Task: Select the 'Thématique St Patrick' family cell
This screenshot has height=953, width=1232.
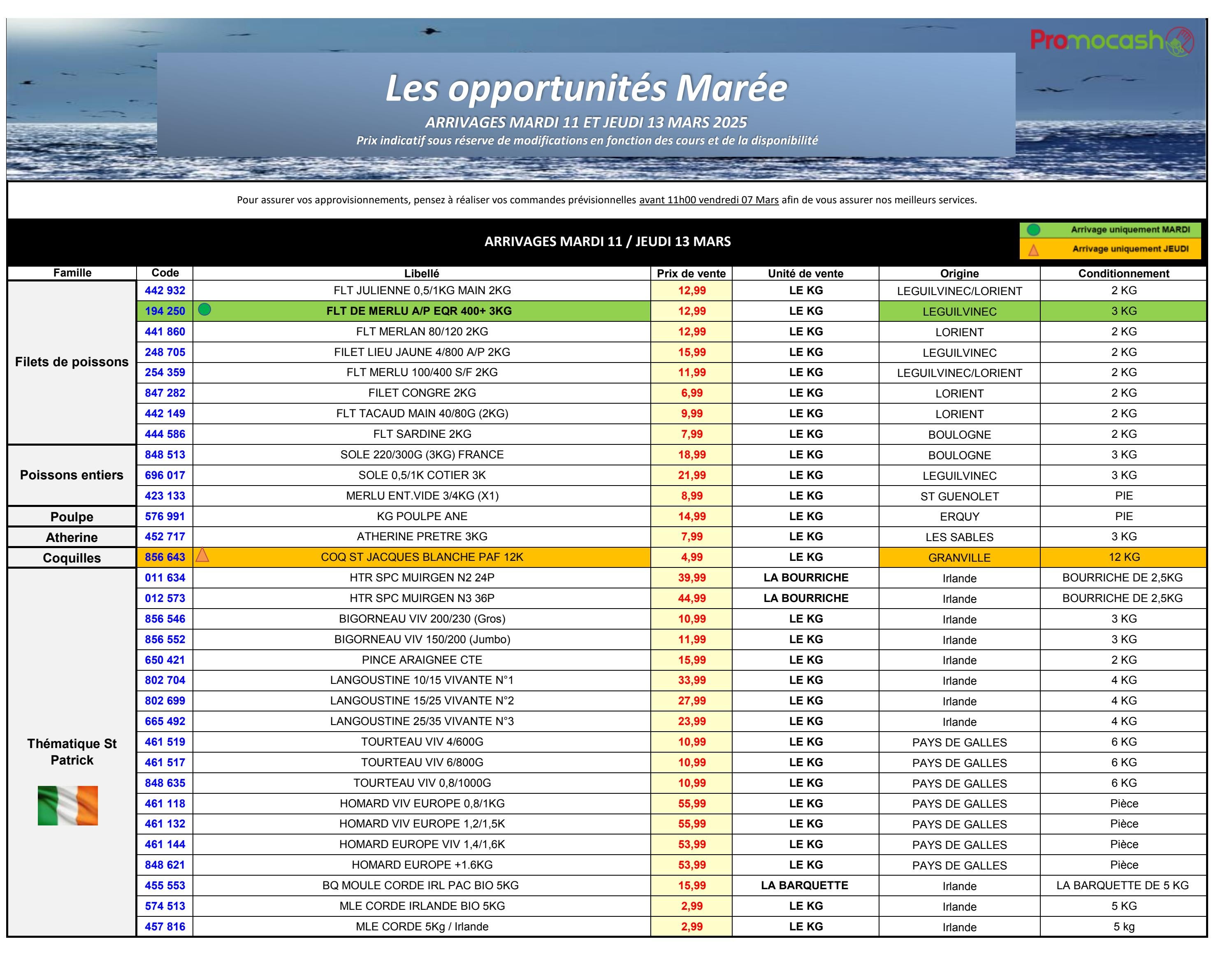Action: [72, 752]
